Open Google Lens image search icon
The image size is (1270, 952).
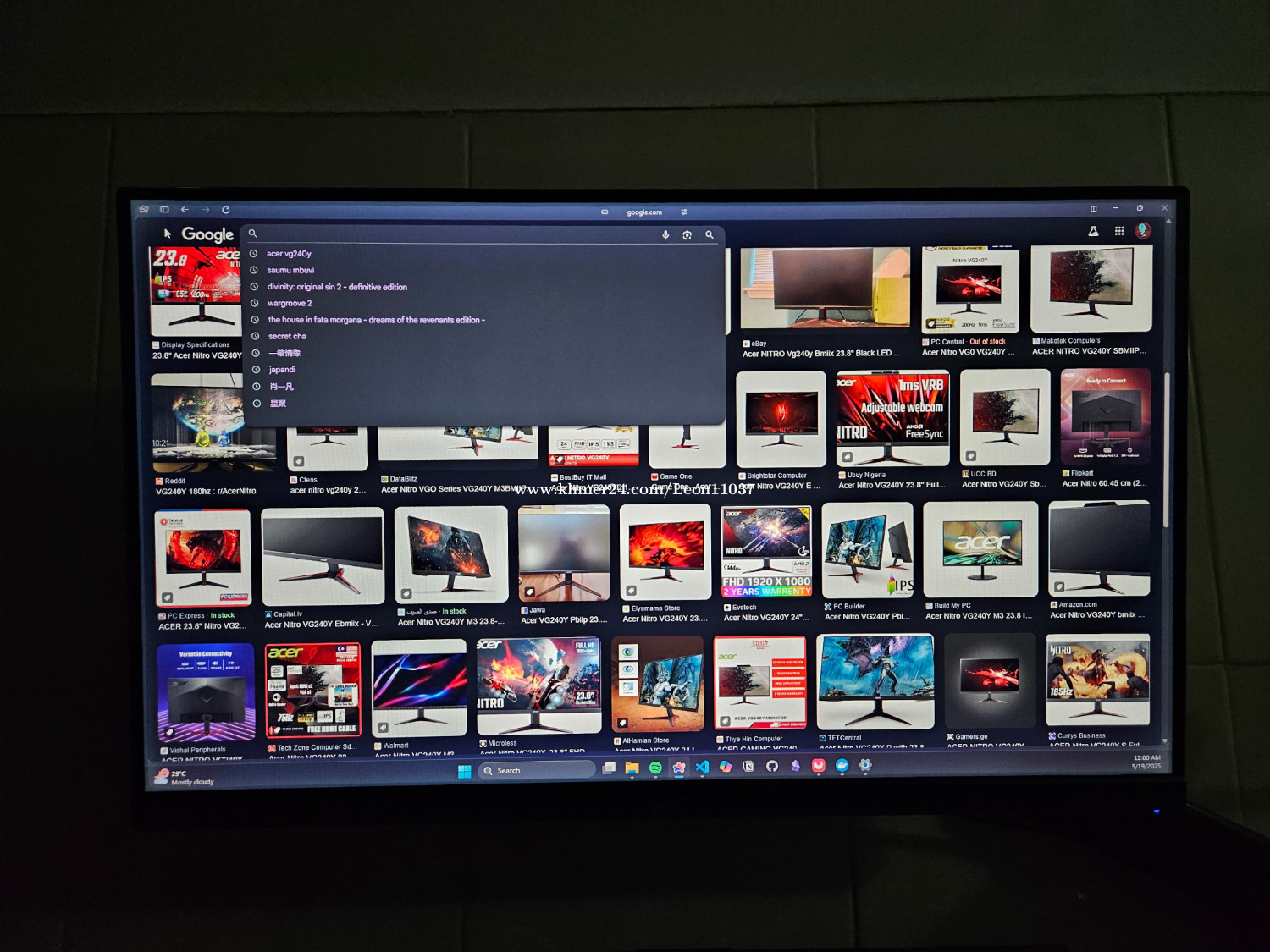pos(687,235)
